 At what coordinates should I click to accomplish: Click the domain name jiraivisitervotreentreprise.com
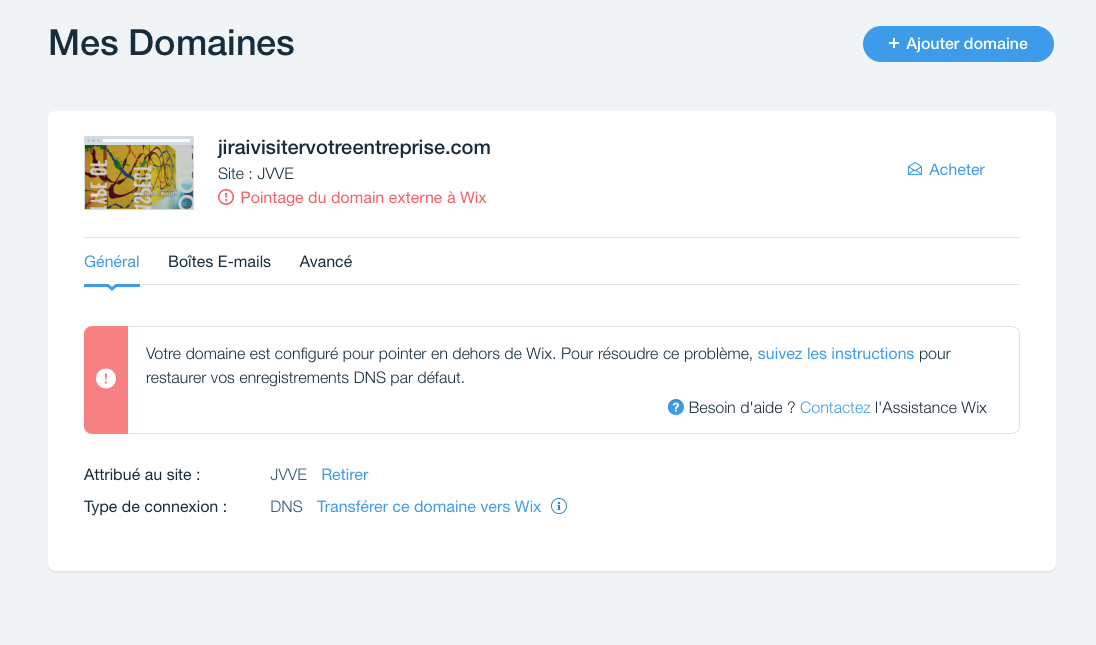pos(354,147)
